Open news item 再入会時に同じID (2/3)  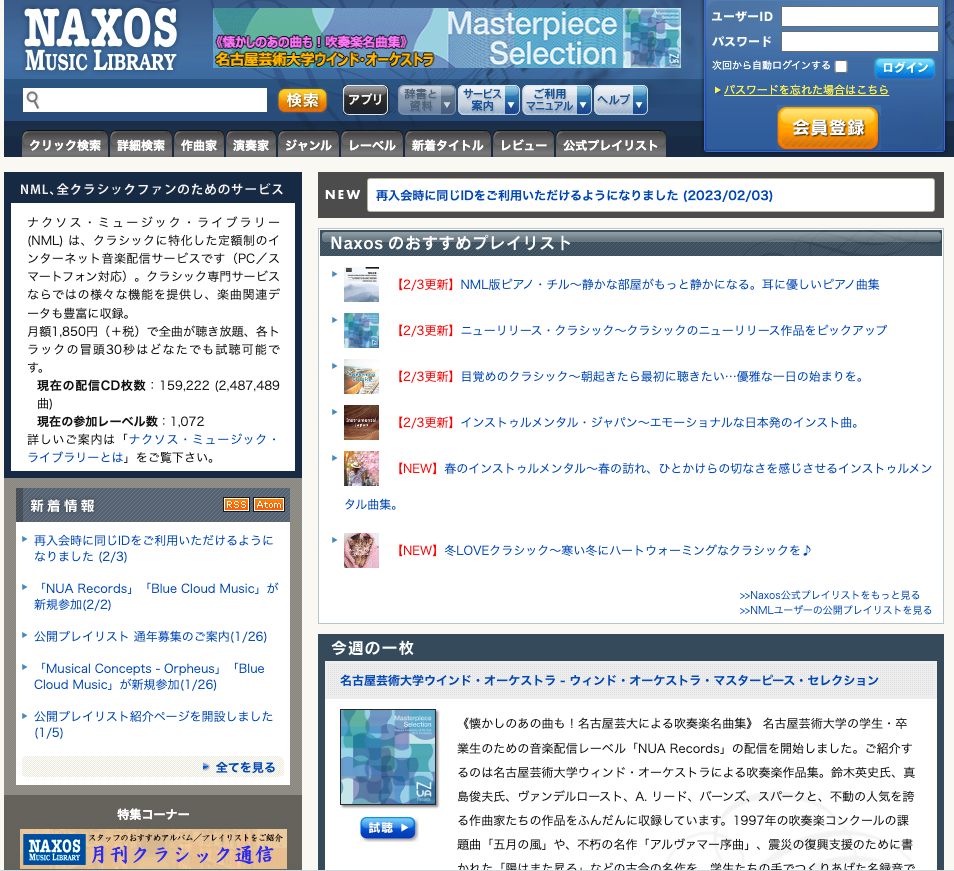coord(153,548)
